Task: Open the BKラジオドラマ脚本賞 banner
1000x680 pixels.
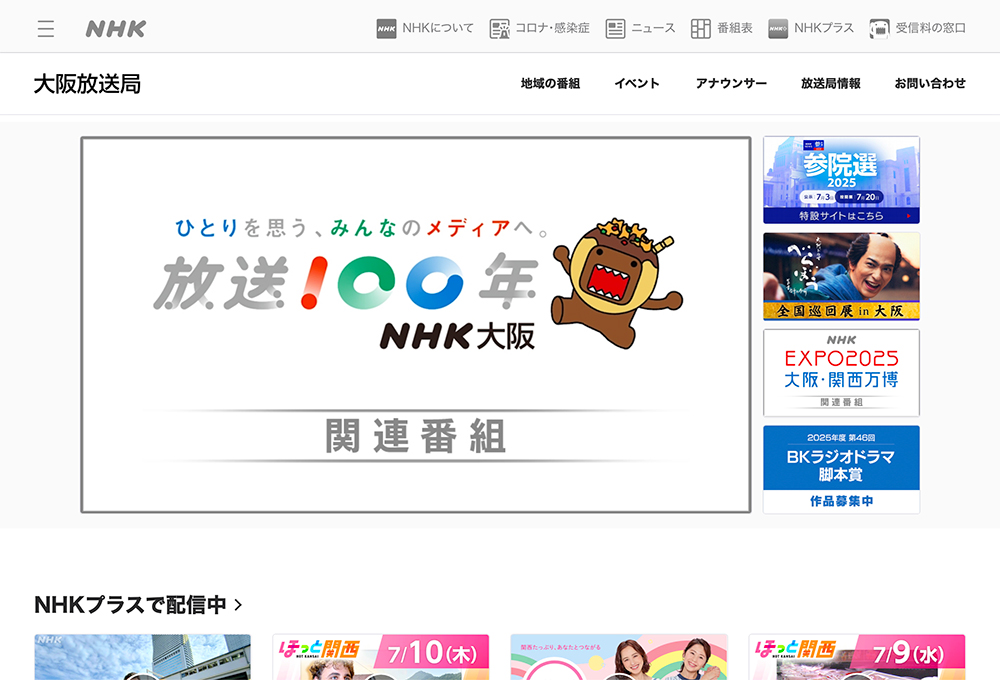Action: pos(841,469)
